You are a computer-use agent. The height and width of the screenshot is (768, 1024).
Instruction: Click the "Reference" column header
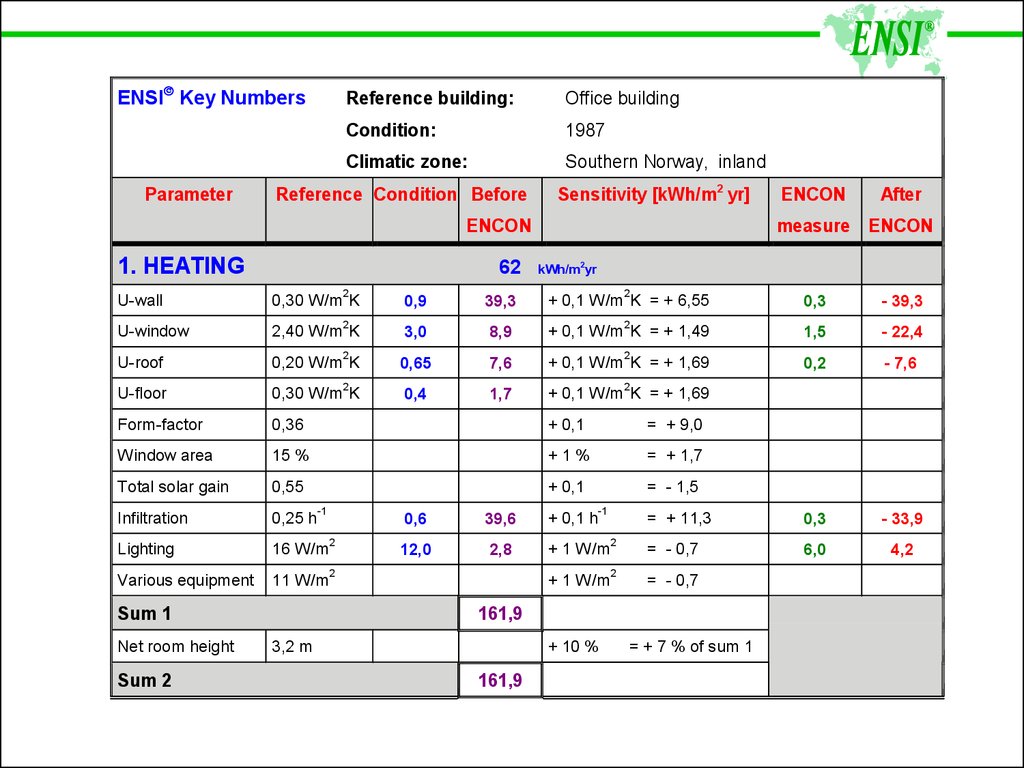(319, 194)
